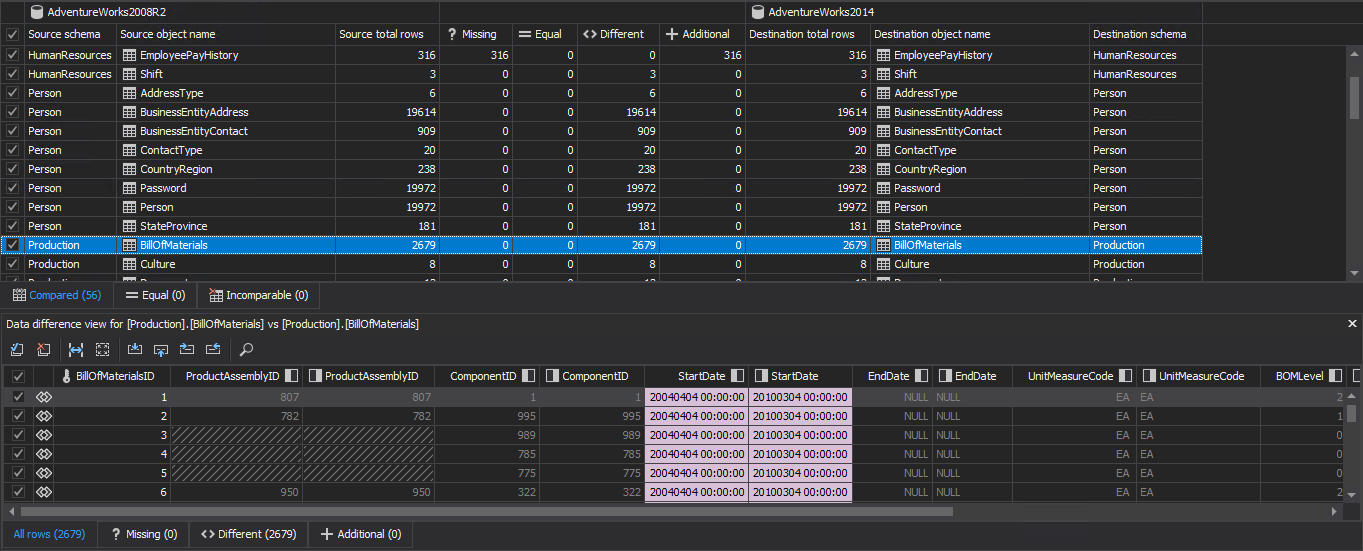
Task: Select the BusinessEntityAddress source object cell
Action: [x=226, y=112]
